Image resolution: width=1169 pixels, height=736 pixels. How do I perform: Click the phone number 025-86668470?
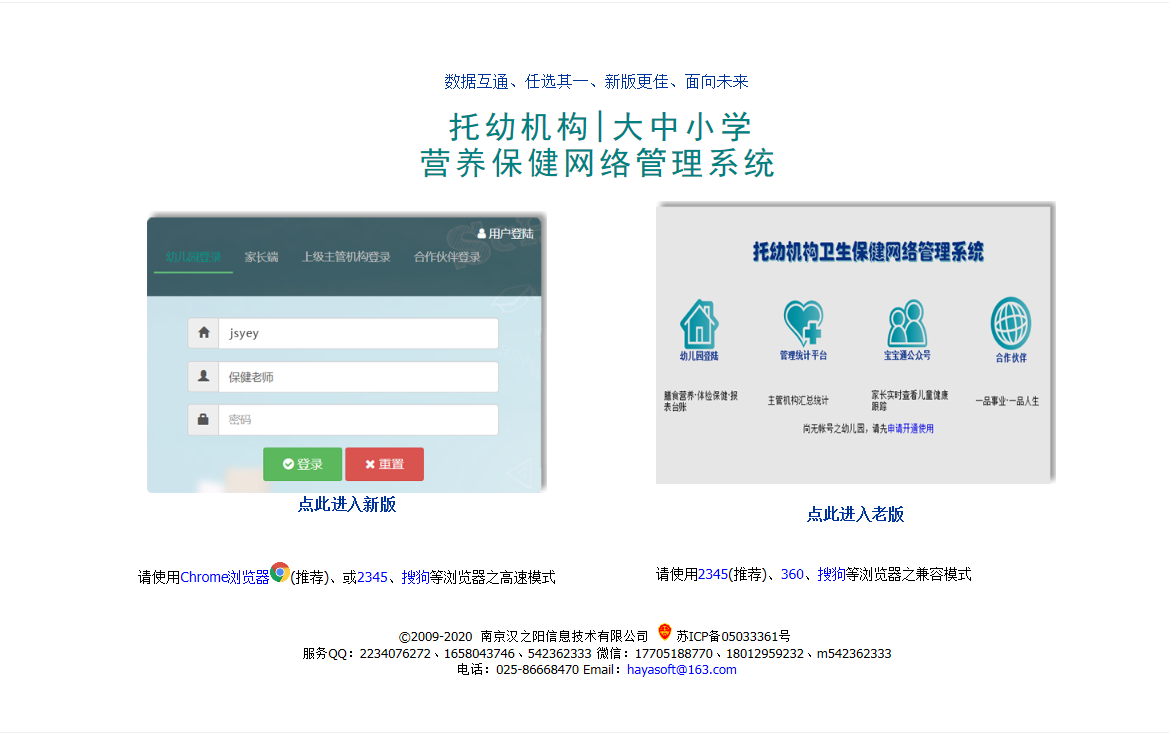[538, 670]
